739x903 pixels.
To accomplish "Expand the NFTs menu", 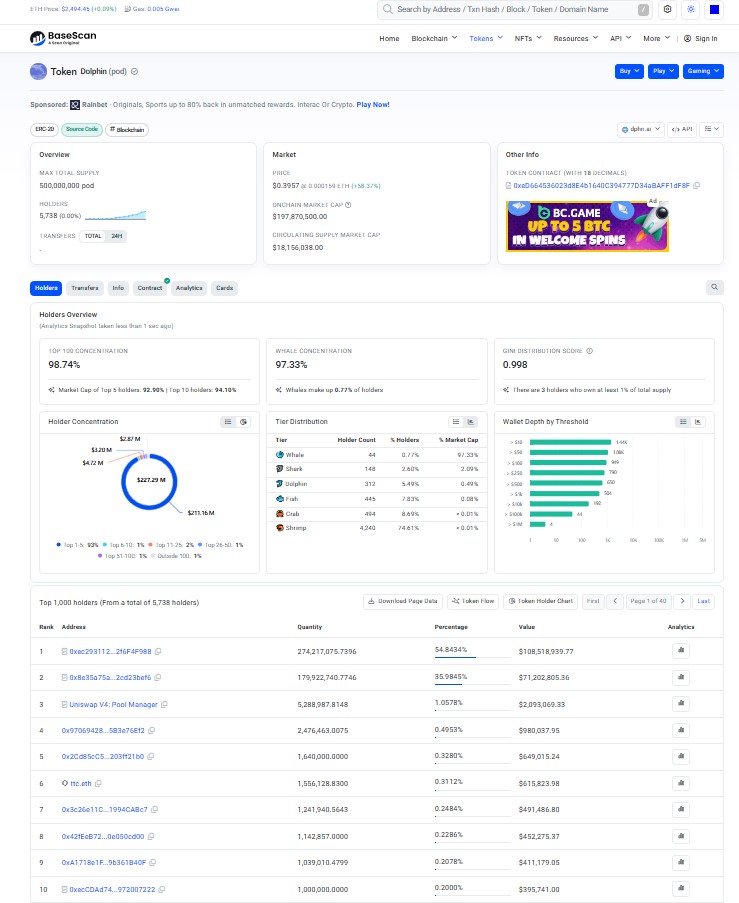I will [x=528, y=39].
